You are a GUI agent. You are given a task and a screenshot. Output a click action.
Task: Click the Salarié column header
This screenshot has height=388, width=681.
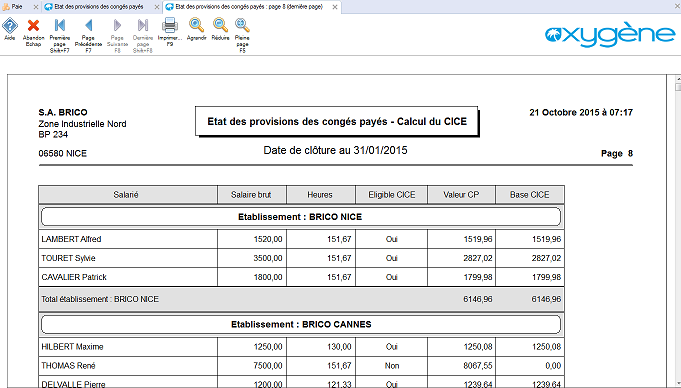pyautogui.click(x=128, y=195)
